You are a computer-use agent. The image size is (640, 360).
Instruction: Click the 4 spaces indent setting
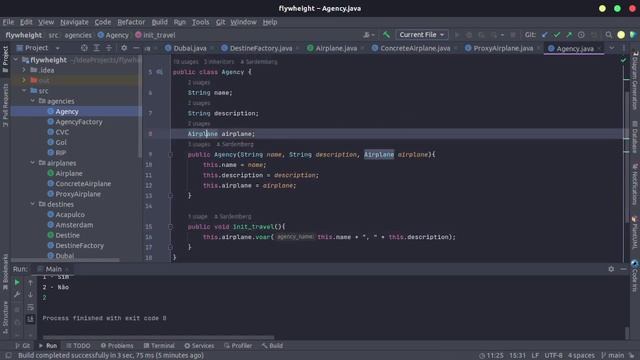[x=581, y=356]
